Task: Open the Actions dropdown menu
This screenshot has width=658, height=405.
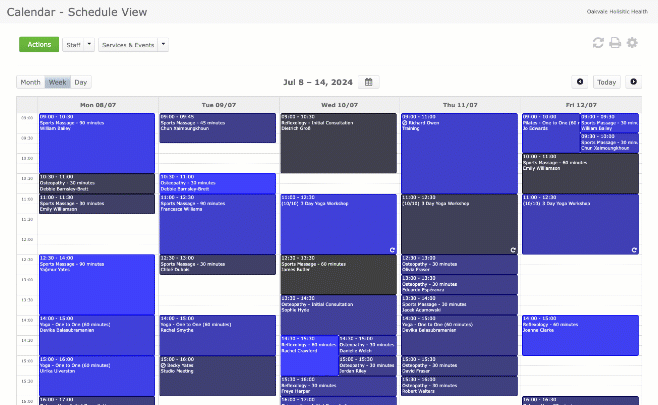Action: click(x=39, y=45)
